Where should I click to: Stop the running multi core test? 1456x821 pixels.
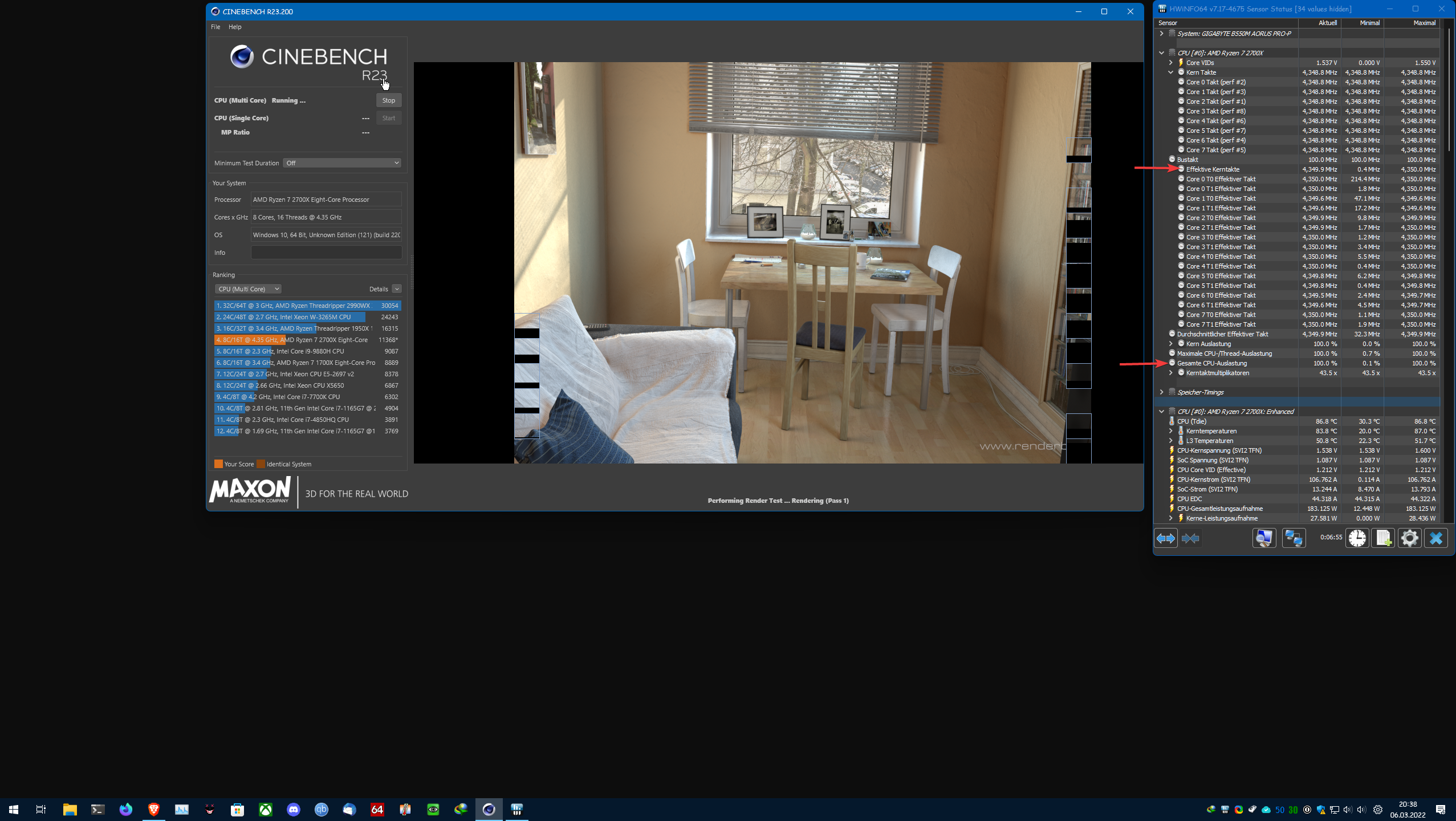click(388, 100)
